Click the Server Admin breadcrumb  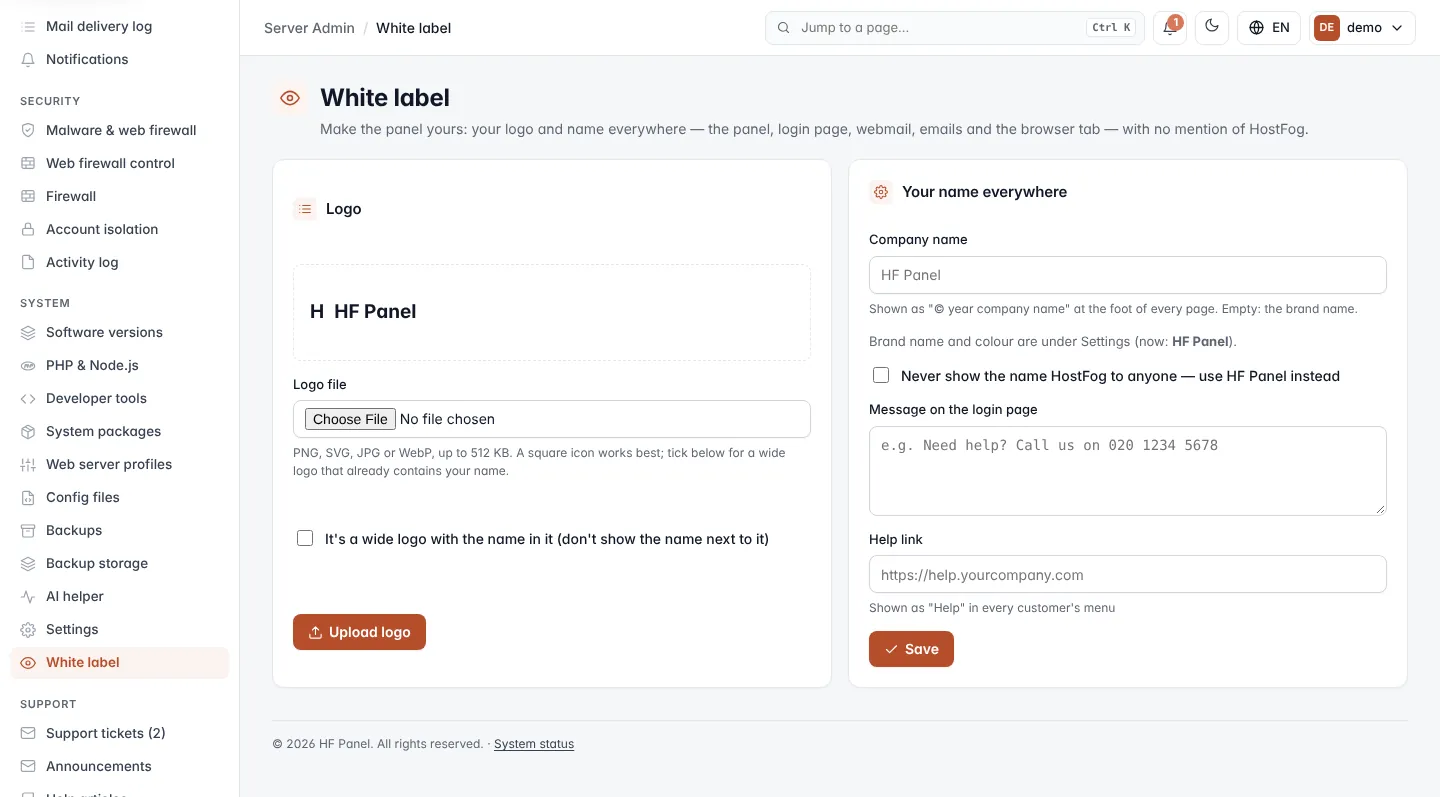(309, 28)
